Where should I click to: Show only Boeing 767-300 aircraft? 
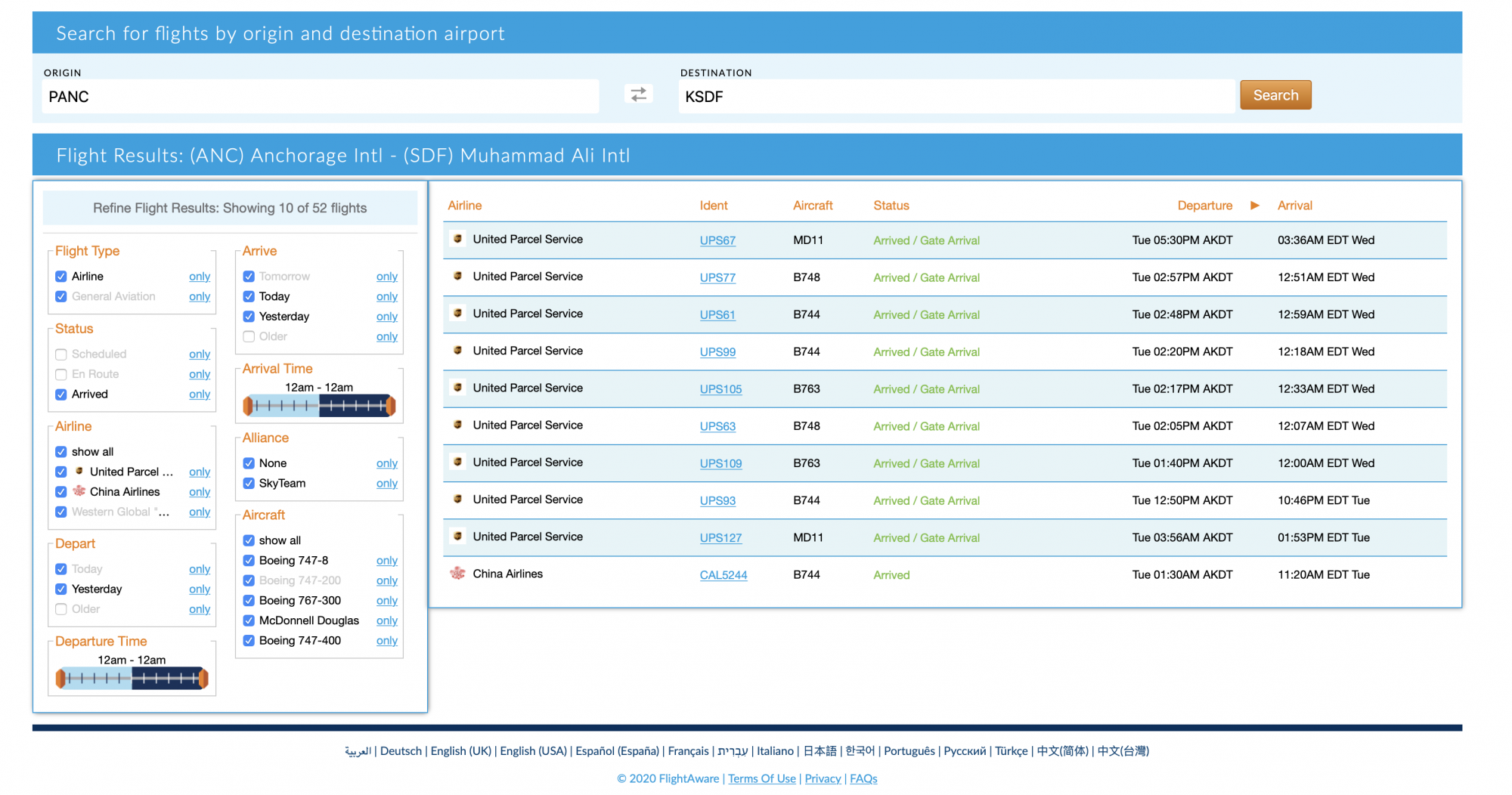[387, 601]
